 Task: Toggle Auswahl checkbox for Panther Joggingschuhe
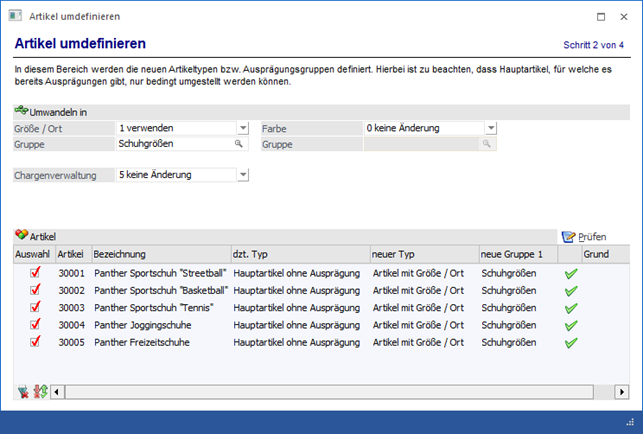click(34, 325)
